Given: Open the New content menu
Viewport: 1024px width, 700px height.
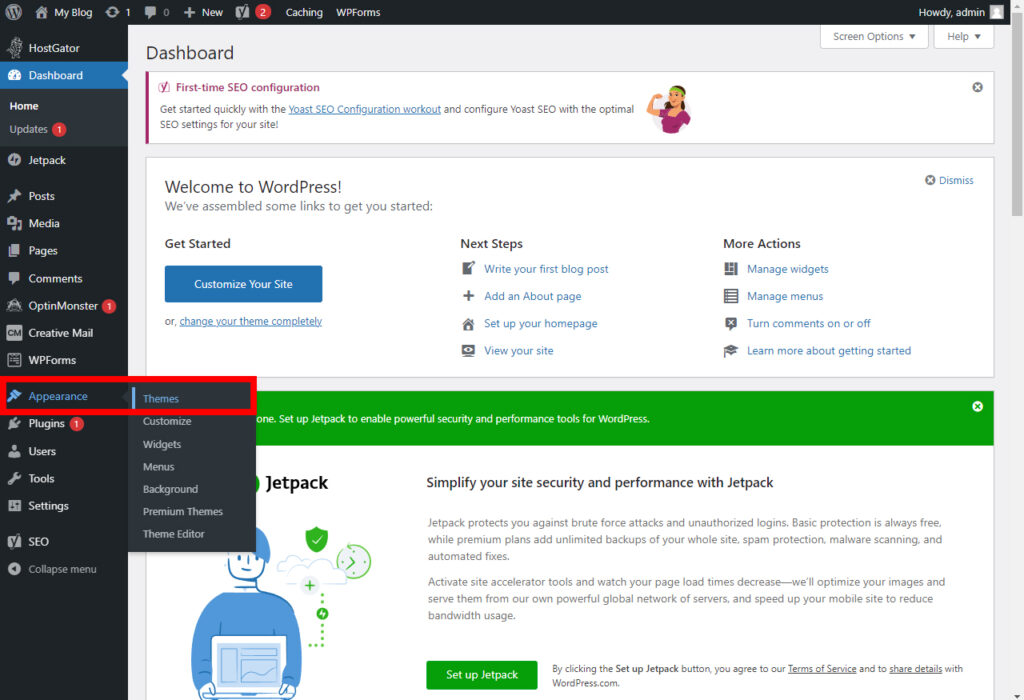Looking at the screenshot, I should [203, 12].
